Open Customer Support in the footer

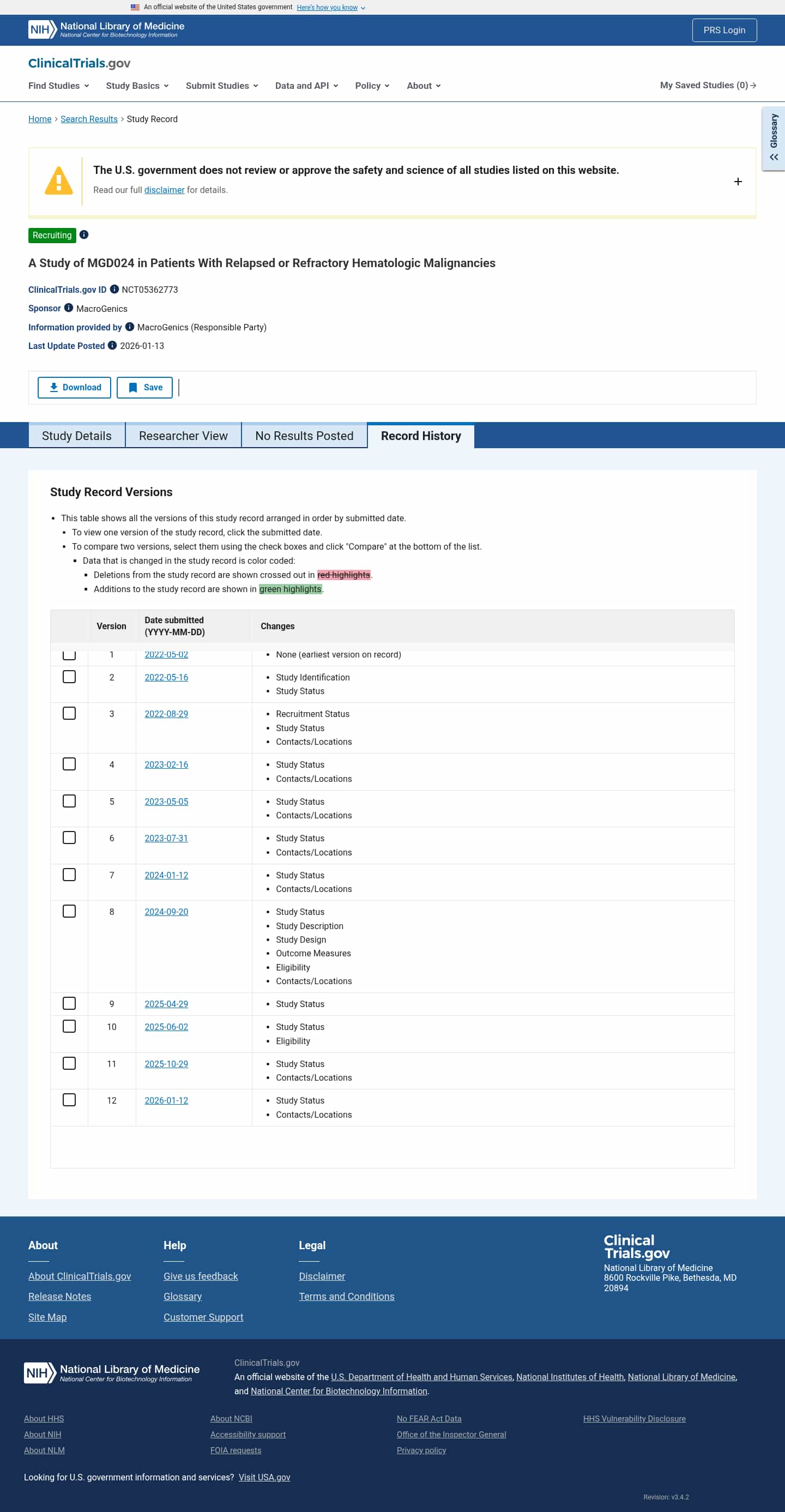[x=203, y=1317]
